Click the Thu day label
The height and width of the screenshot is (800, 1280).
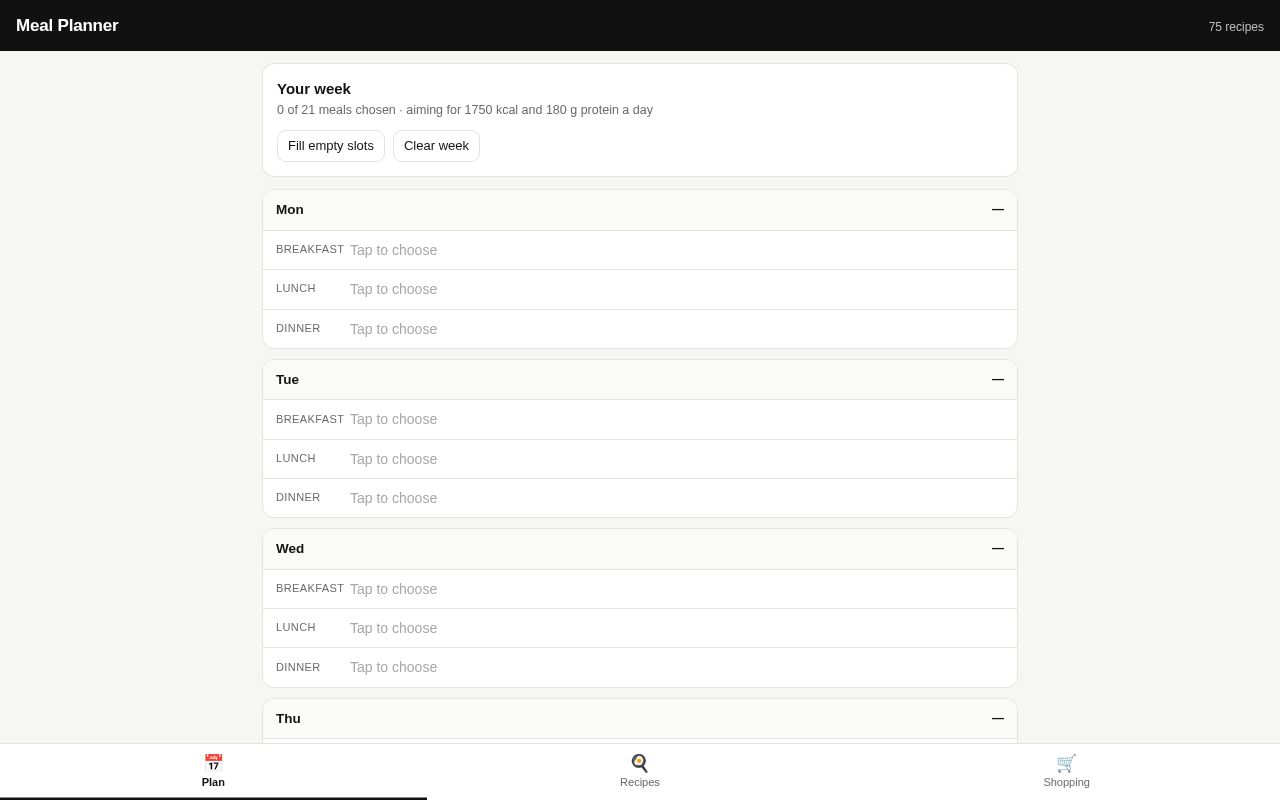click(288, 719)
